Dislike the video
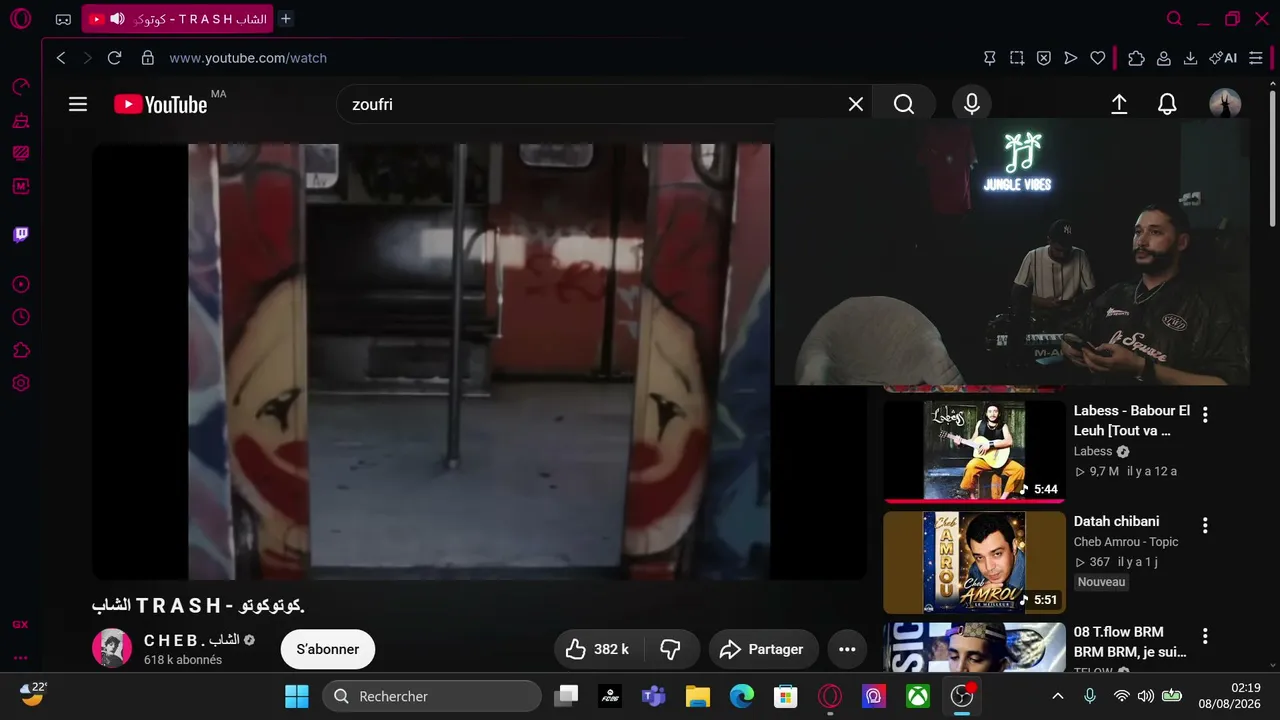 point(671,649)
